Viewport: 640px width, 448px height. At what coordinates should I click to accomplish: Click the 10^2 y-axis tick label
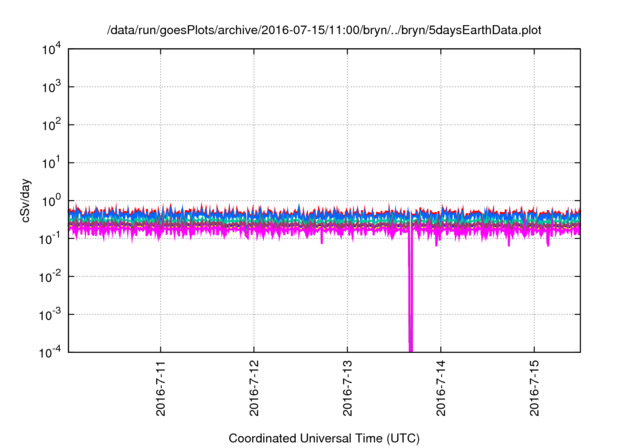click(x=51, y=125)
